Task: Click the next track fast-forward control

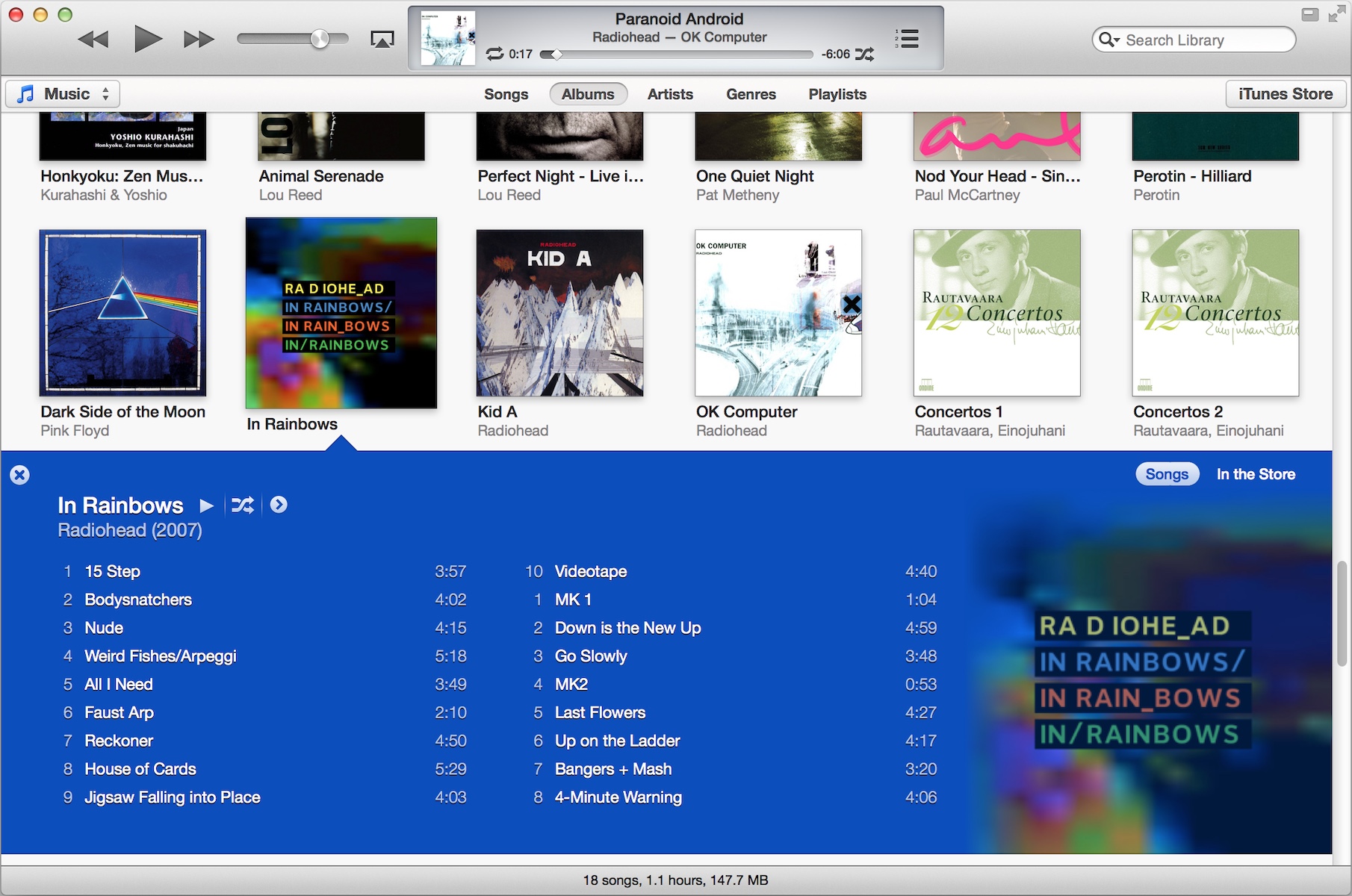Action: click(x=197, y=39)
